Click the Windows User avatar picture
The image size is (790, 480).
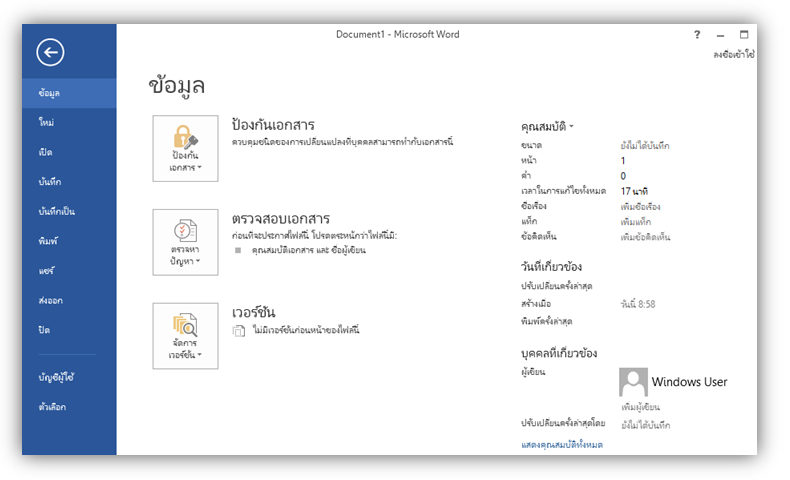coord(633,382)
